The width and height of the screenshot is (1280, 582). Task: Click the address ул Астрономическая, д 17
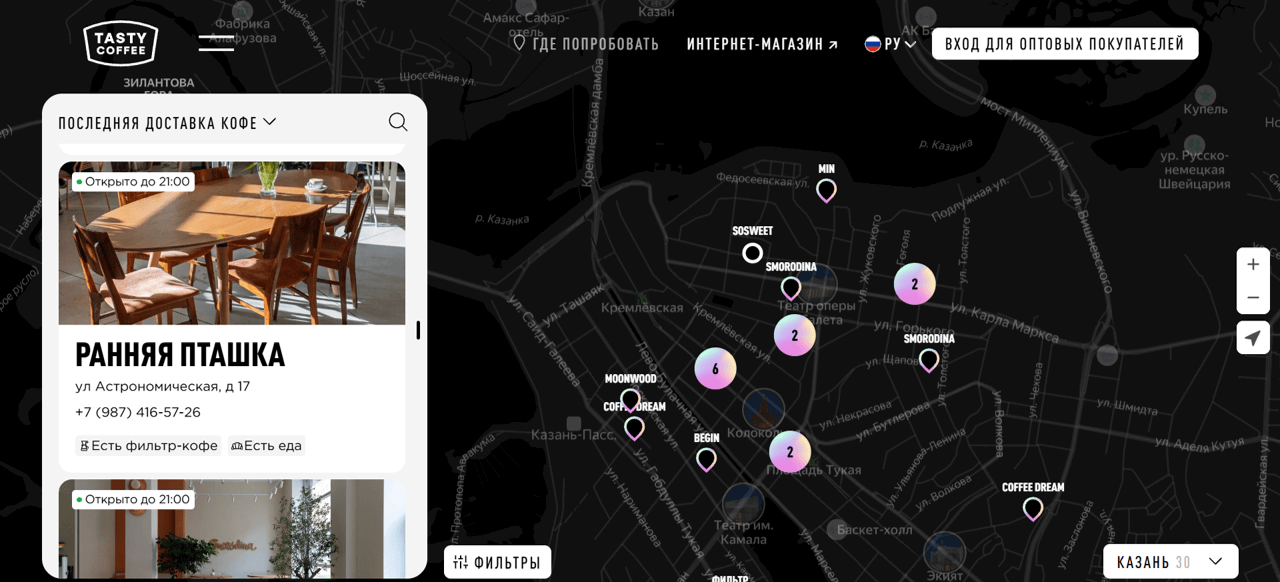click(x=162, y=386)
